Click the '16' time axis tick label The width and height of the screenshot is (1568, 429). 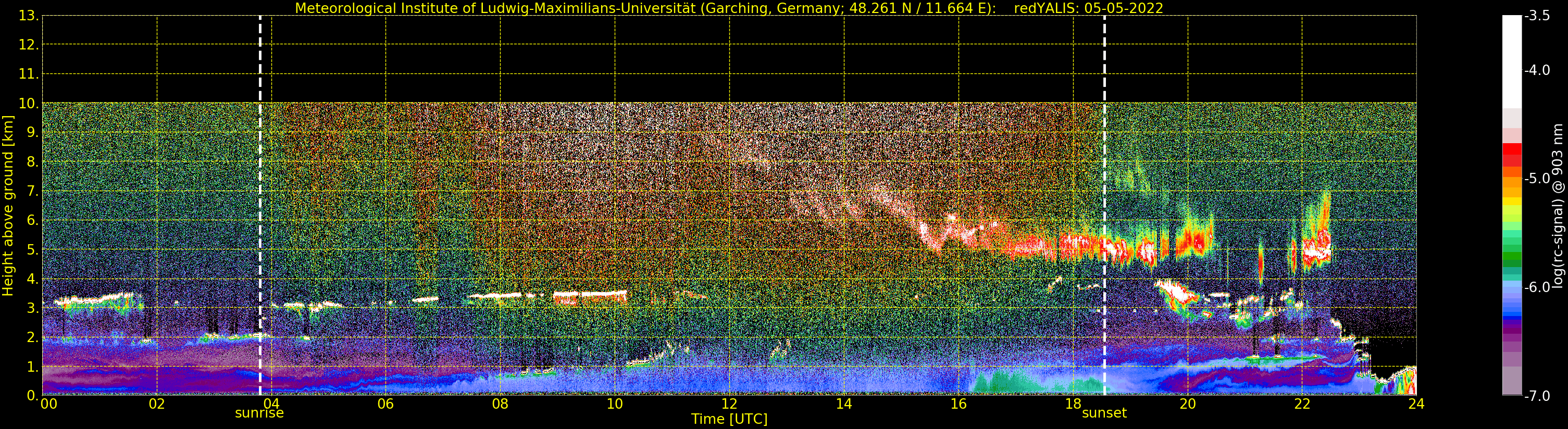coord(958,404)
